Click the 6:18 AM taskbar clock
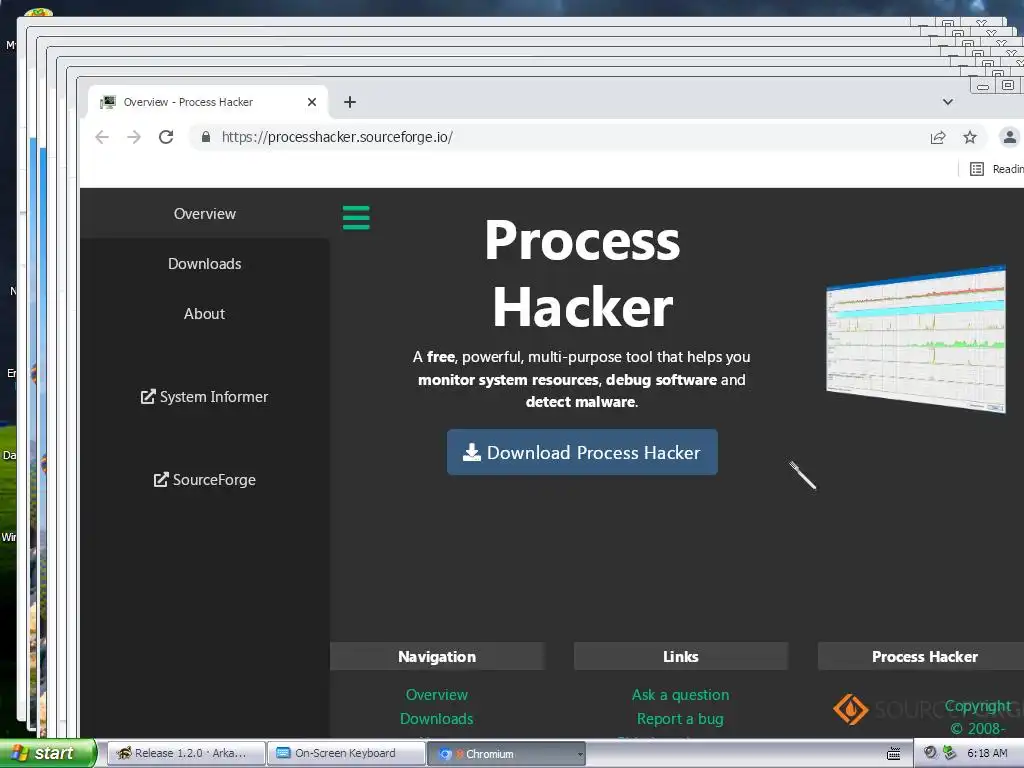 [x=987, y=754]
